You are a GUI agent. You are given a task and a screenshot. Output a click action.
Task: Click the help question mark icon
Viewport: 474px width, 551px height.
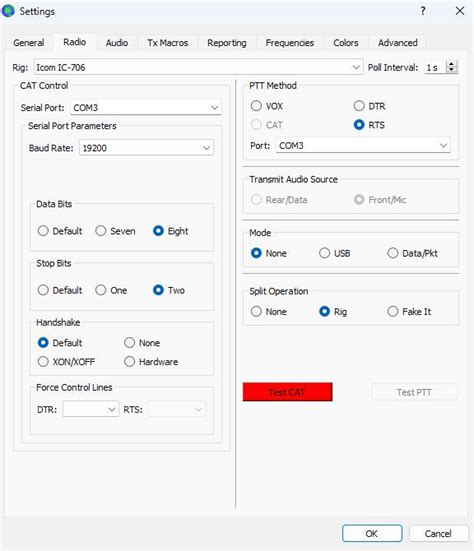[x=423, y=11]
